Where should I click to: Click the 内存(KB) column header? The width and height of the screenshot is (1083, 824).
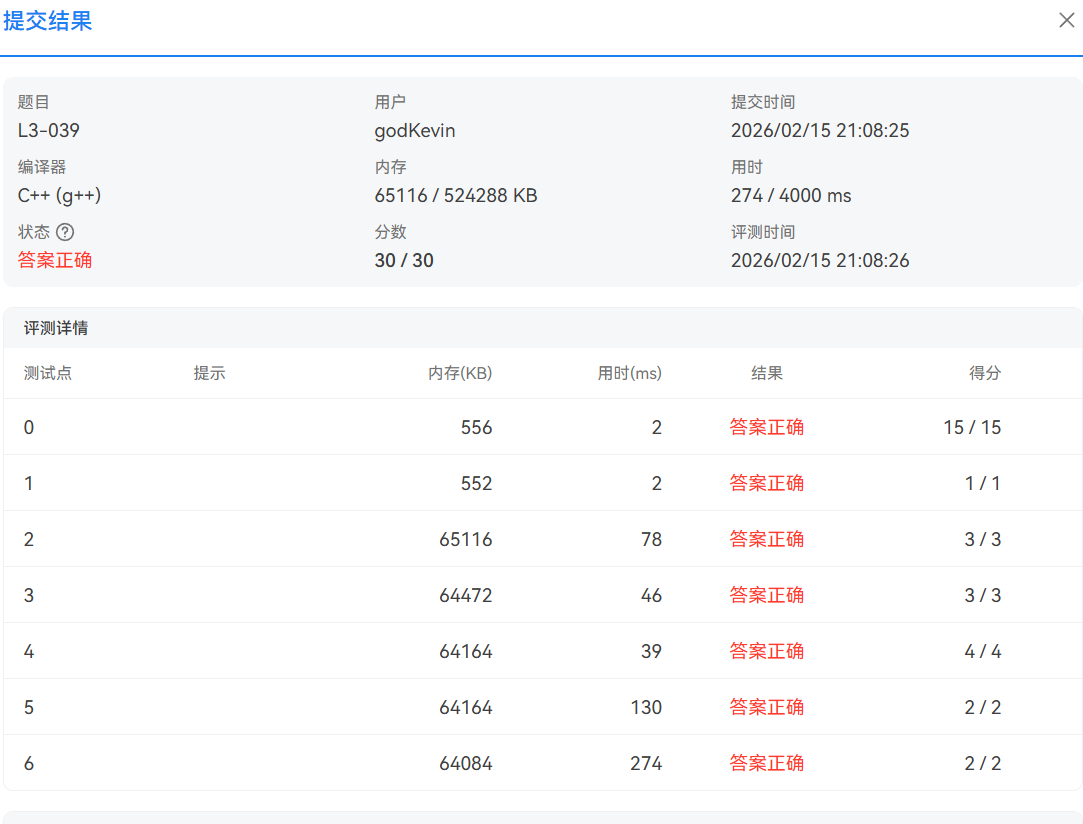pyautogui.click(x=460, y=373)
